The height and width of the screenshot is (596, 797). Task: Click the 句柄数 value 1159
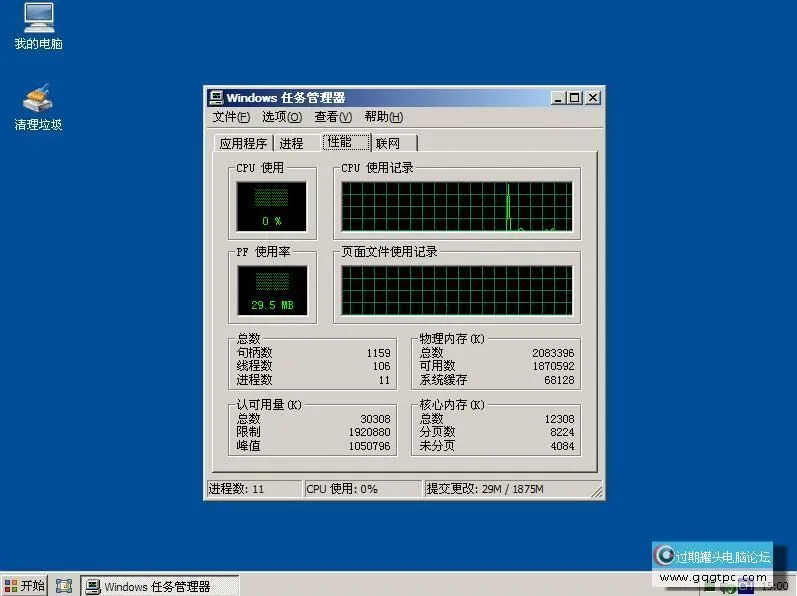(378, 353)
